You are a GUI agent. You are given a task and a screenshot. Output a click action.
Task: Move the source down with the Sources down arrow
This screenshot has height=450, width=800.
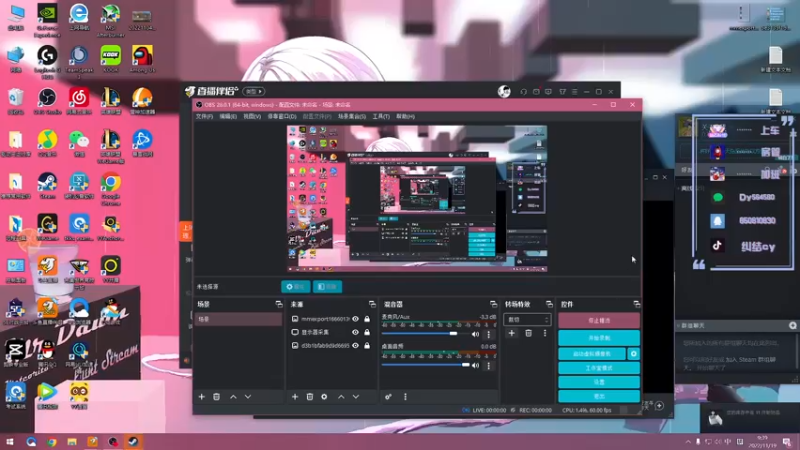pos(356,396)
